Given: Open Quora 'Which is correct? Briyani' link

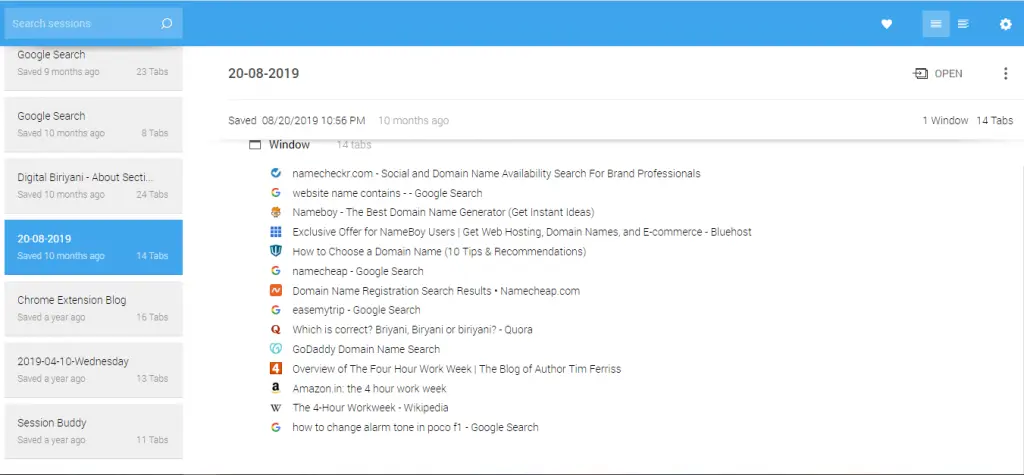Looking at the screenshot, I should [412, 329].
